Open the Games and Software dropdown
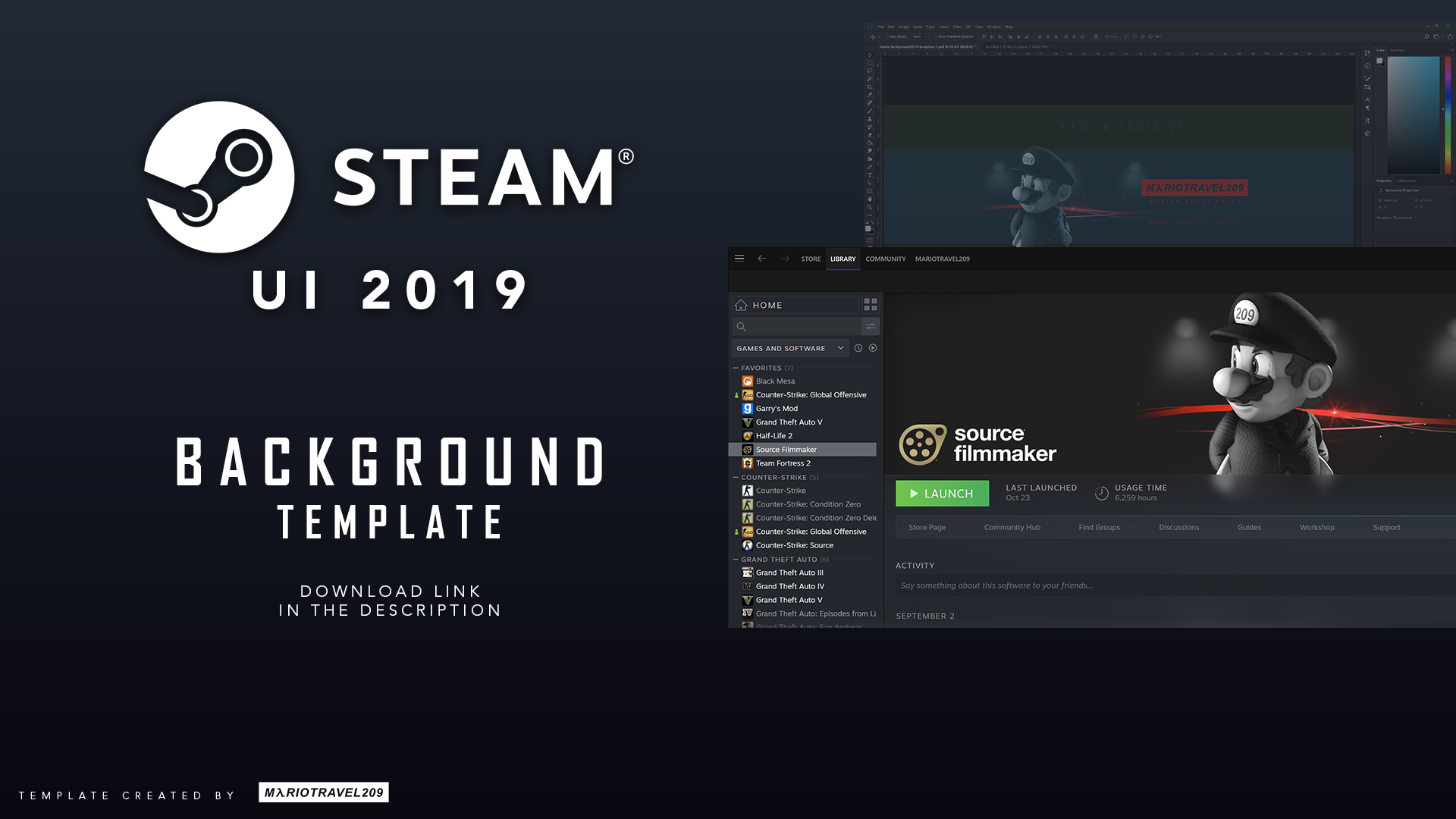Screen dimensions: 1456x819 [x=790, y=348]
